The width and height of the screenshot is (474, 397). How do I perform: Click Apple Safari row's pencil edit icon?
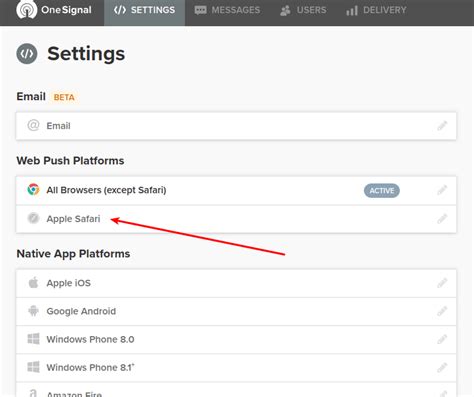442,219
